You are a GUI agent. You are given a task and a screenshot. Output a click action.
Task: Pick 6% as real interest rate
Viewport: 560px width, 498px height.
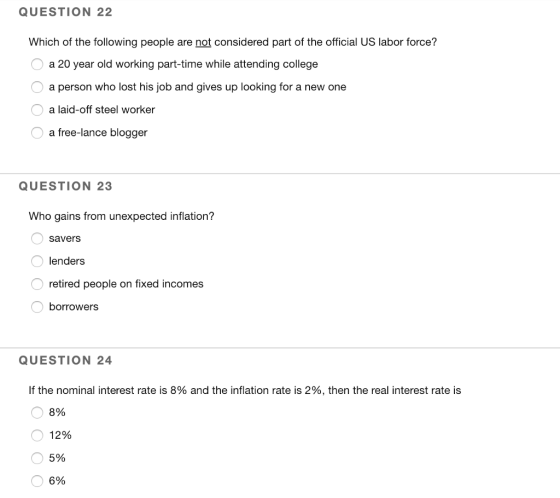37,481
